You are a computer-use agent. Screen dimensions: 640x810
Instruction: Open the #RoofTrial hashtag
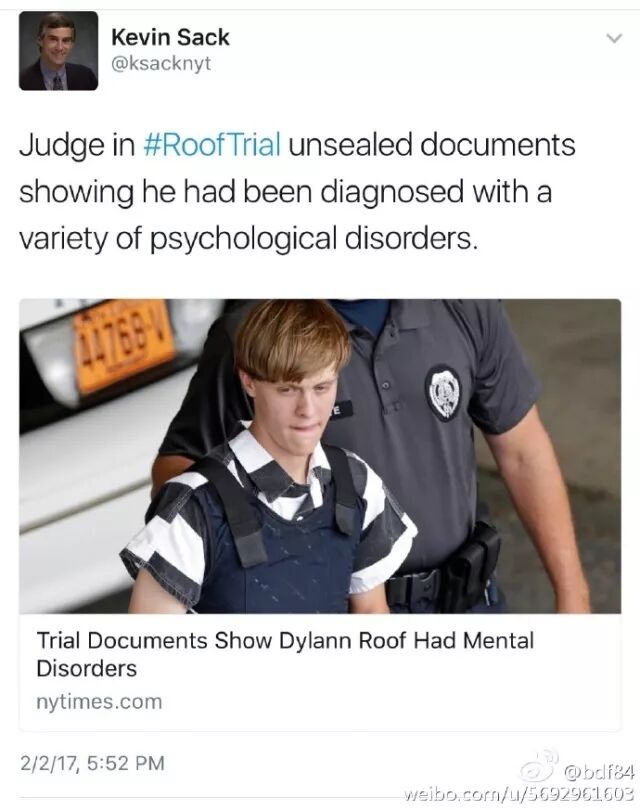coord(212,144)
